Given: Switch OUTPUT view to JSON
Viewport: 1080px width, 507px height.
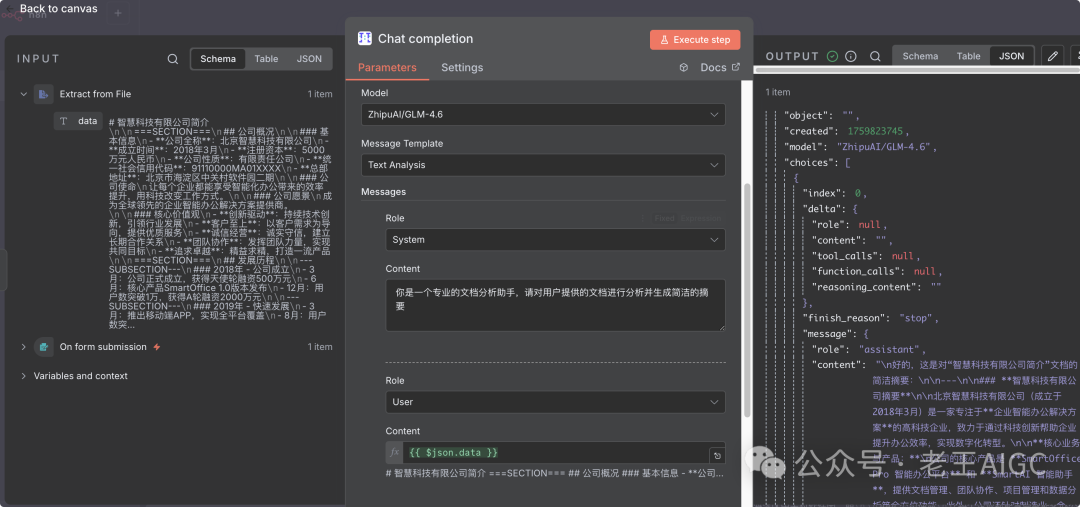Looking at the screenshot, I should tap(1012, 56).
